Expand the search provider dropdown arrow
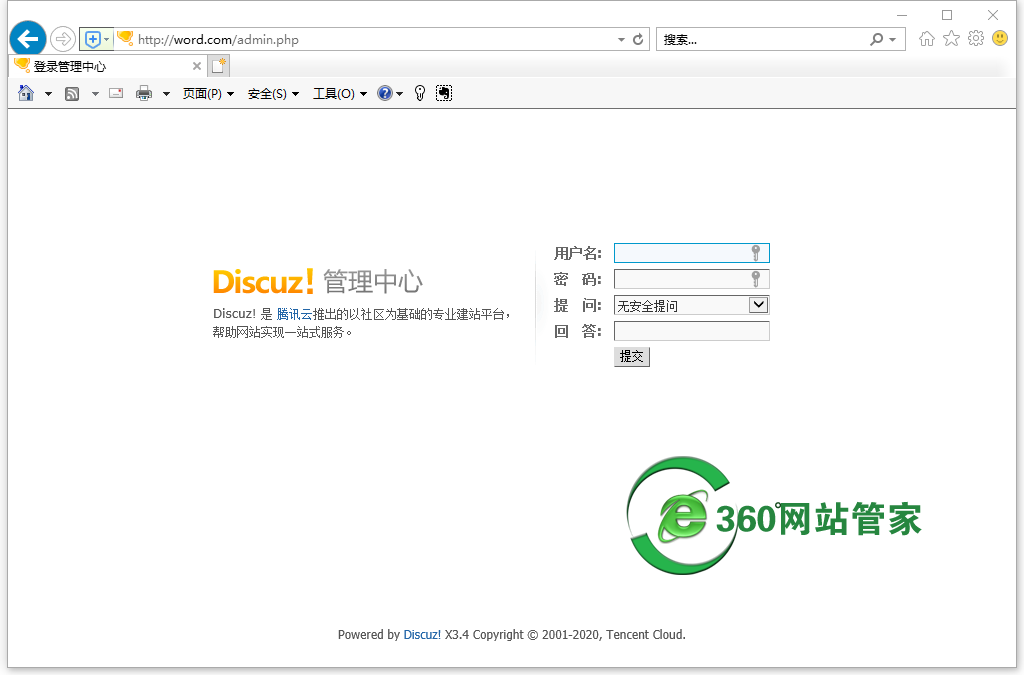This screenshot has height=675, width=1024. (x=893, y=40)
